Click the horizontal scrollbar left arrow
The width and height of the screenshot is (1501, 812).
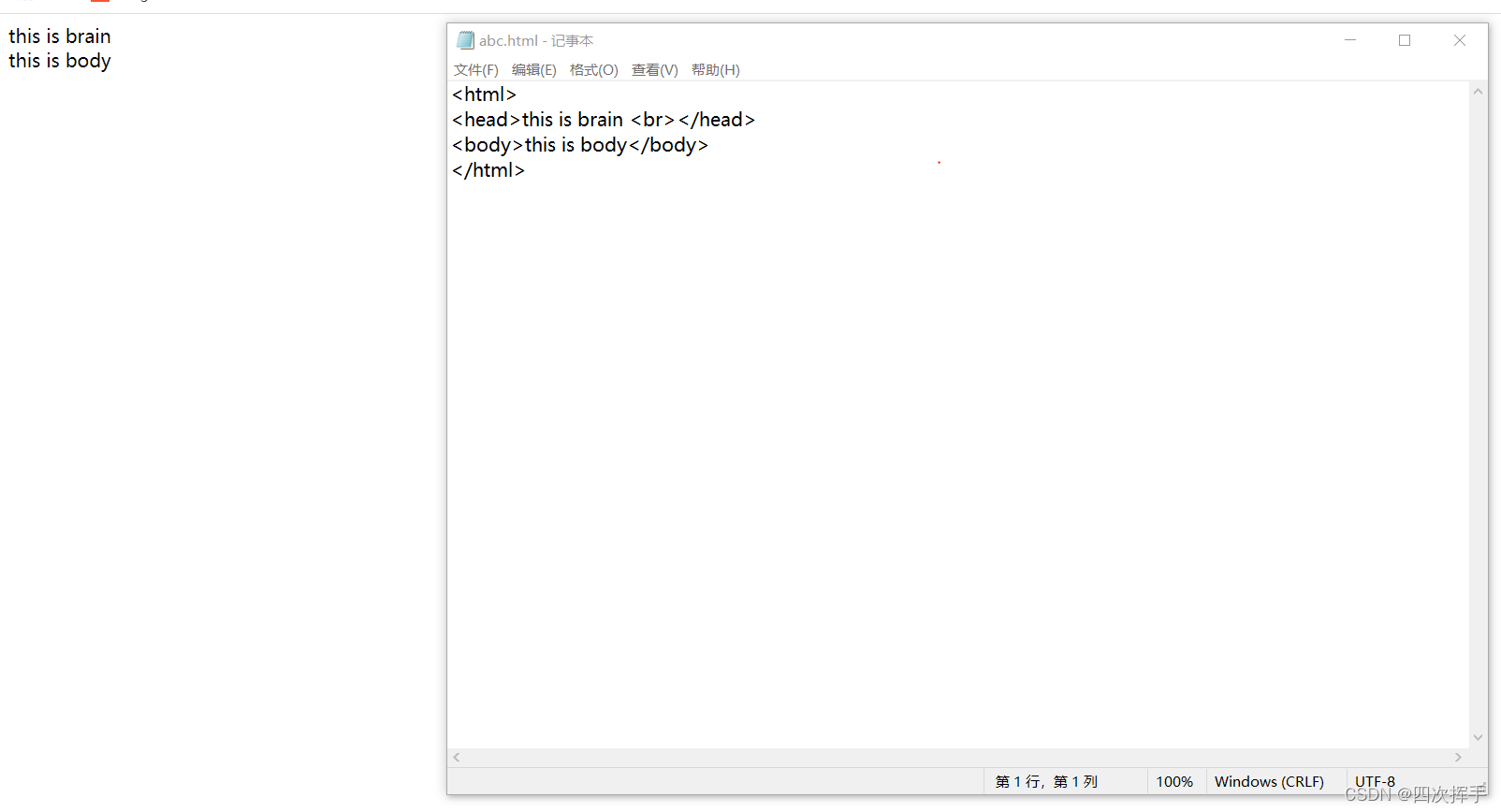point(457,758)
